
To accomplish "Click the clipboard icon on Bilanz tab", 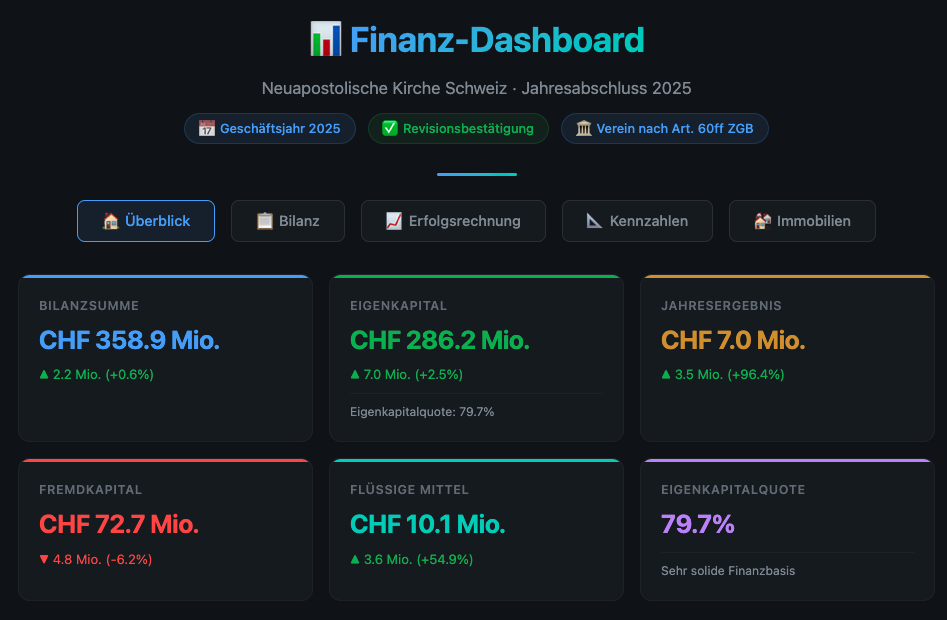I will point(265,221).
